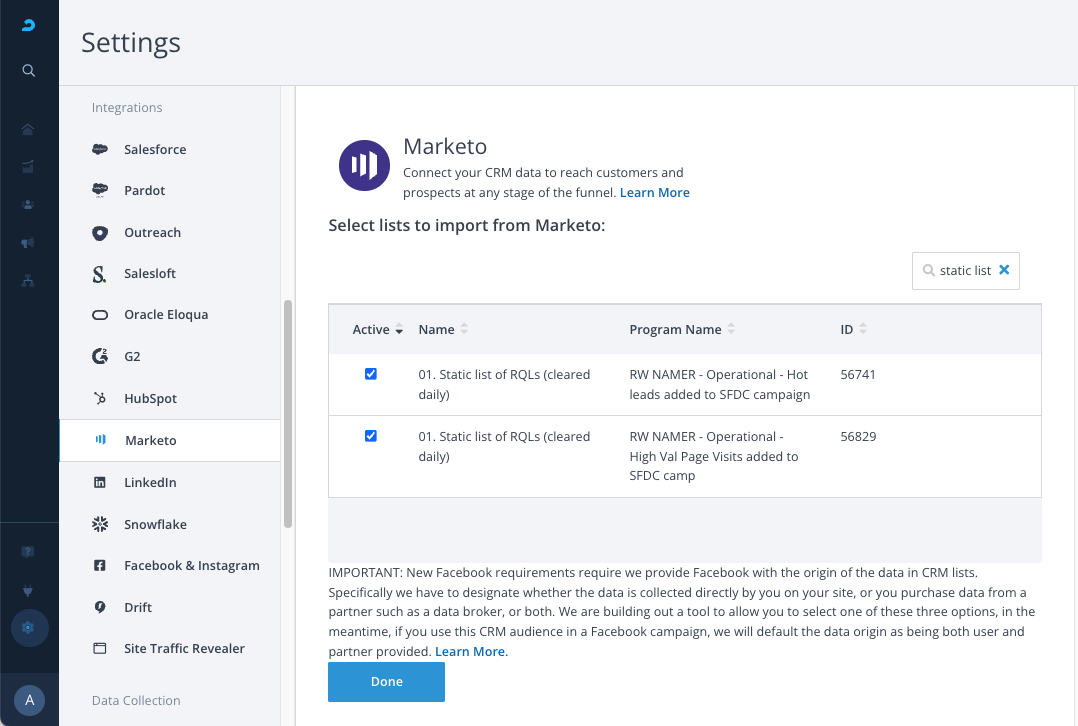
Task: Uncheck Active checkbox for list ID 56741
Action: [371, 374]
